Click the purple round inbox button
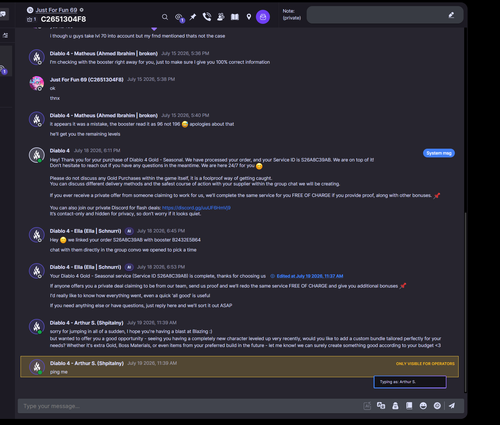 pyautogui.click(x=263, y=17)
